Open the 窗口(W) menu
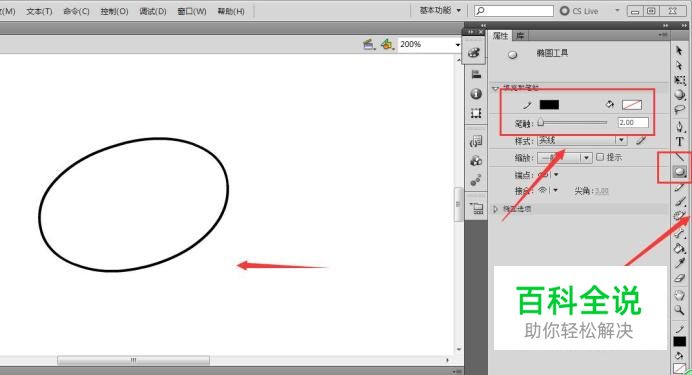692x375 pixels. click(192, 11)
